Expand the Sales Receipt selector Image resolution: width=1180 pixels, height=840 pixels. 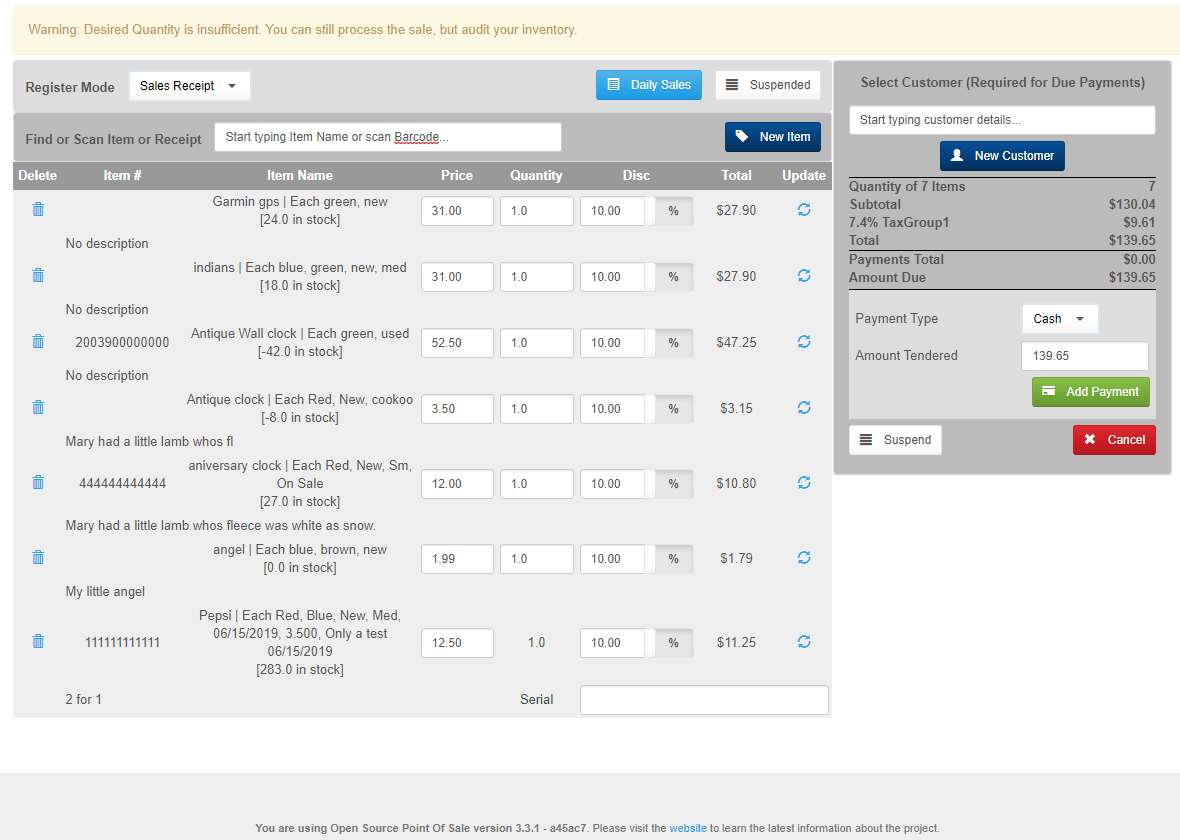coord(189,86)
